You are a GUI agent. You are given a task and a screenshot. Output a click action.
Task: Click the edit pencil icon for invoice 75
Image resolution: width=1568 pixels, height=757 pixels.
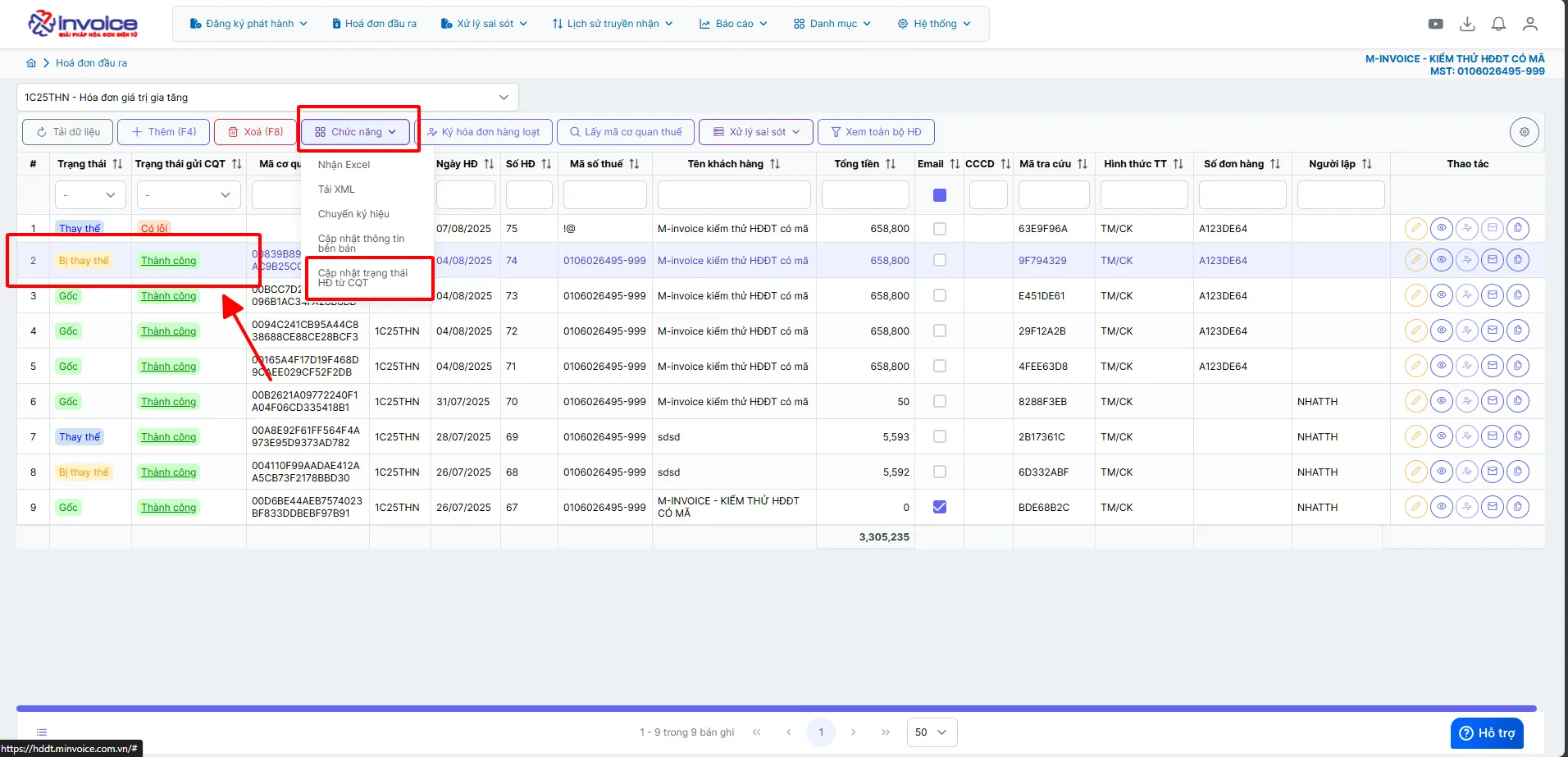[x=1415, y=229]
